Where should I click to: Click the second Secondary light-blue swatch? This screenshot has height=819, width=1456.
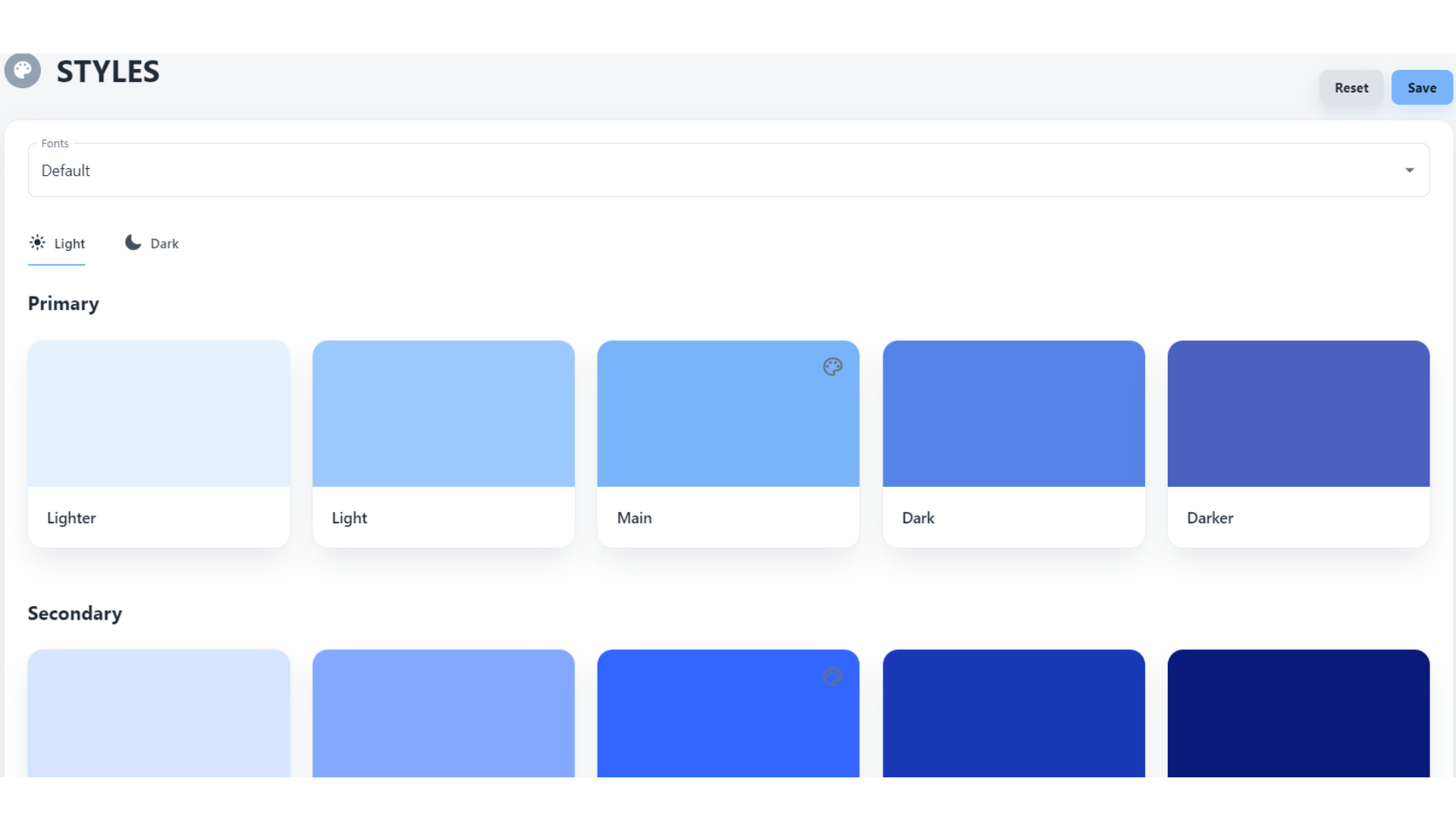[x=444, y=713]
